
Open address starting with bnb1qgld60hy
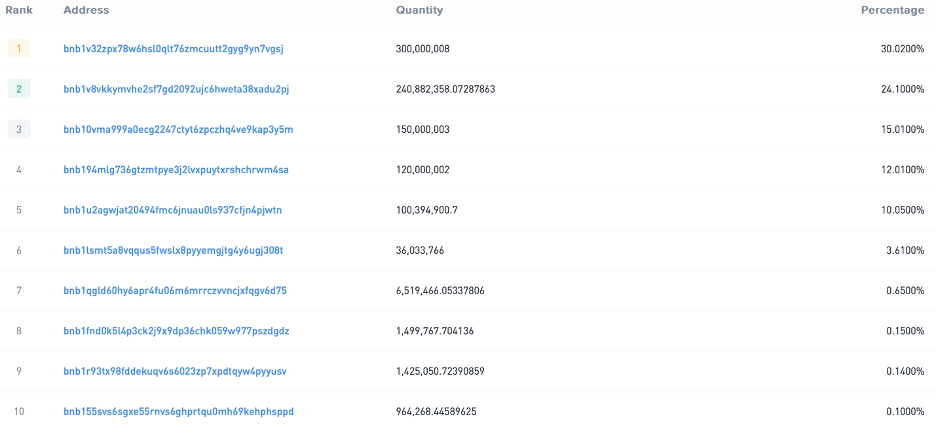[175, 291]
